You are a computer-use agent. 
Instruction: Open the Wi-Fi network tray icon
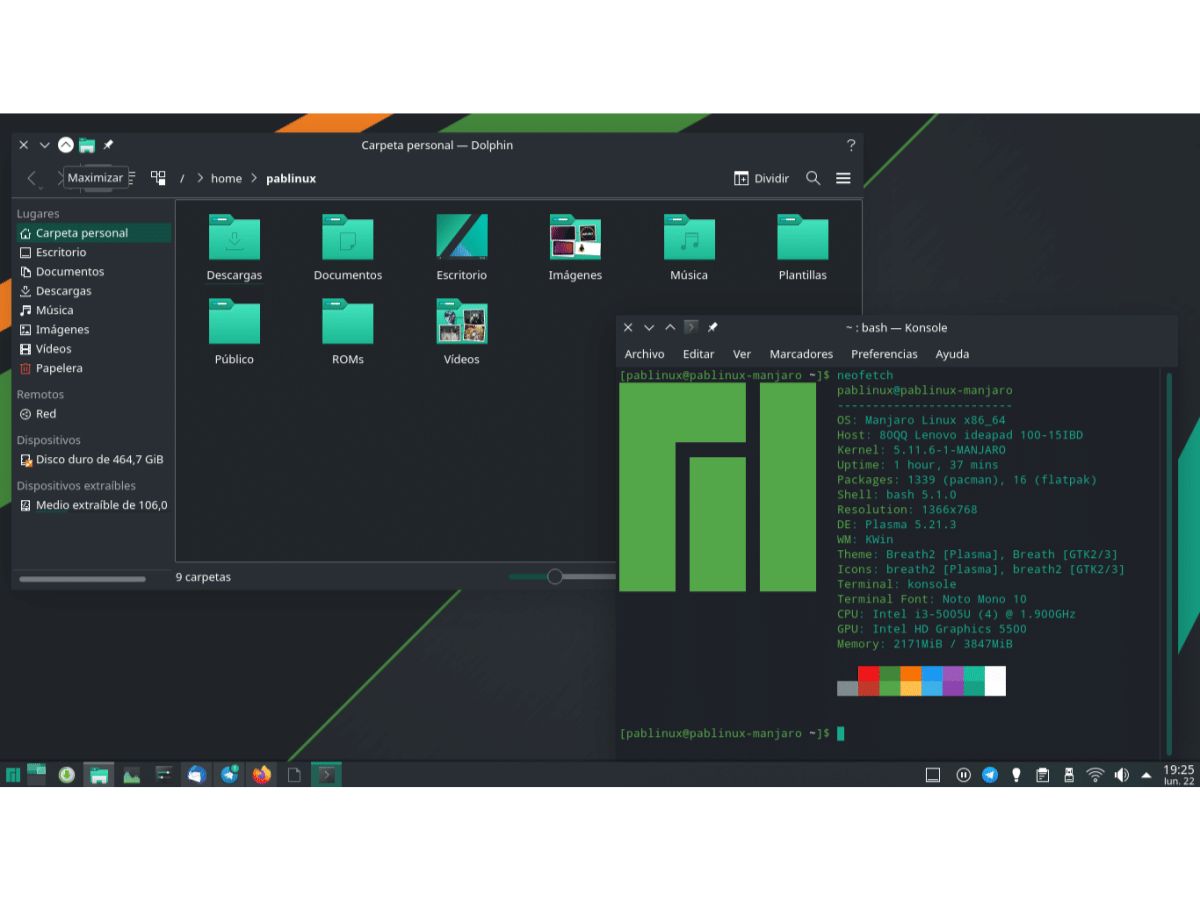(1095, 774)
